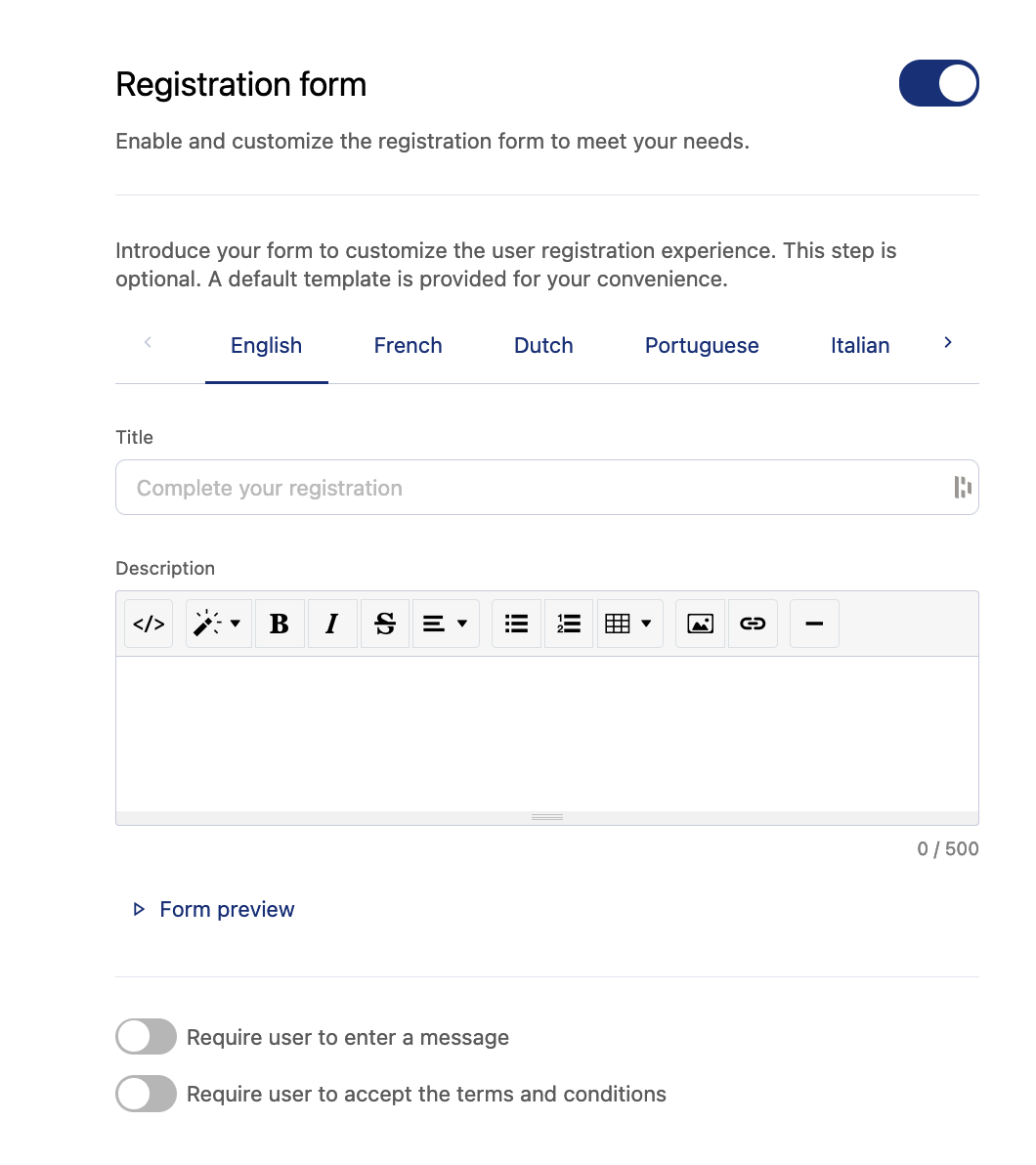Open the table insert dropdown
Viewport: 1036px width, 1165px height.
(629, 624)
